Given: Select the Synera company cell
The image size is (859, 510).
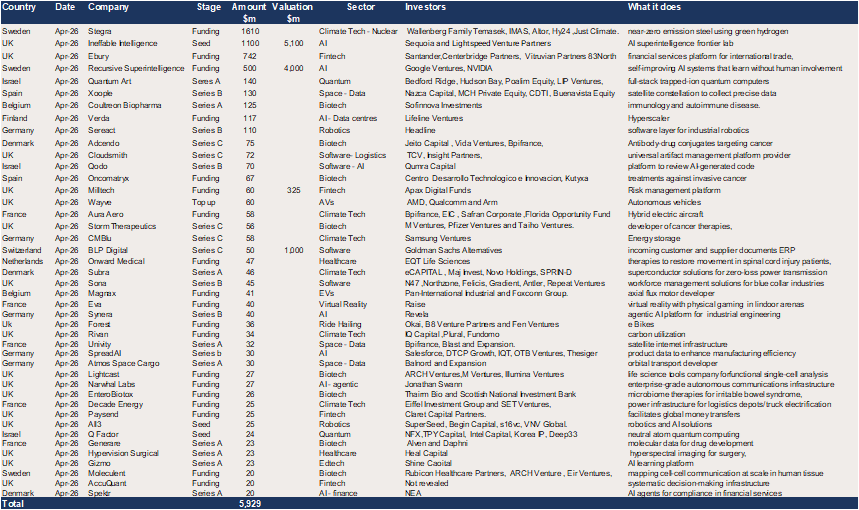Looking at the screenshot, I should pos(100,314).
